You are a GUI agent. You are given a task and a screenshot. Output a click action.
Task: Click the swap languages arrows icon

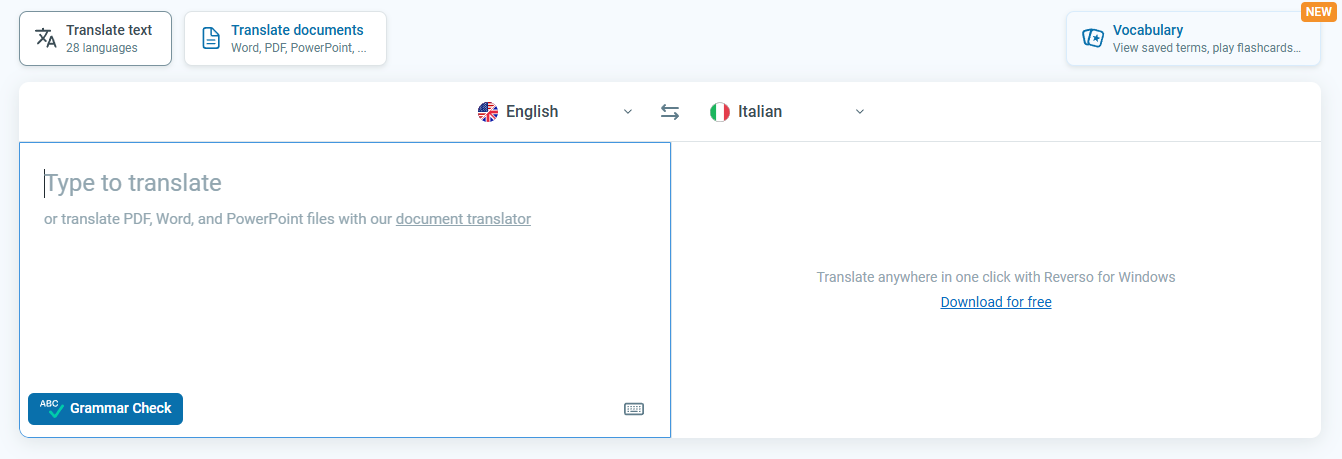coord(670,112)
